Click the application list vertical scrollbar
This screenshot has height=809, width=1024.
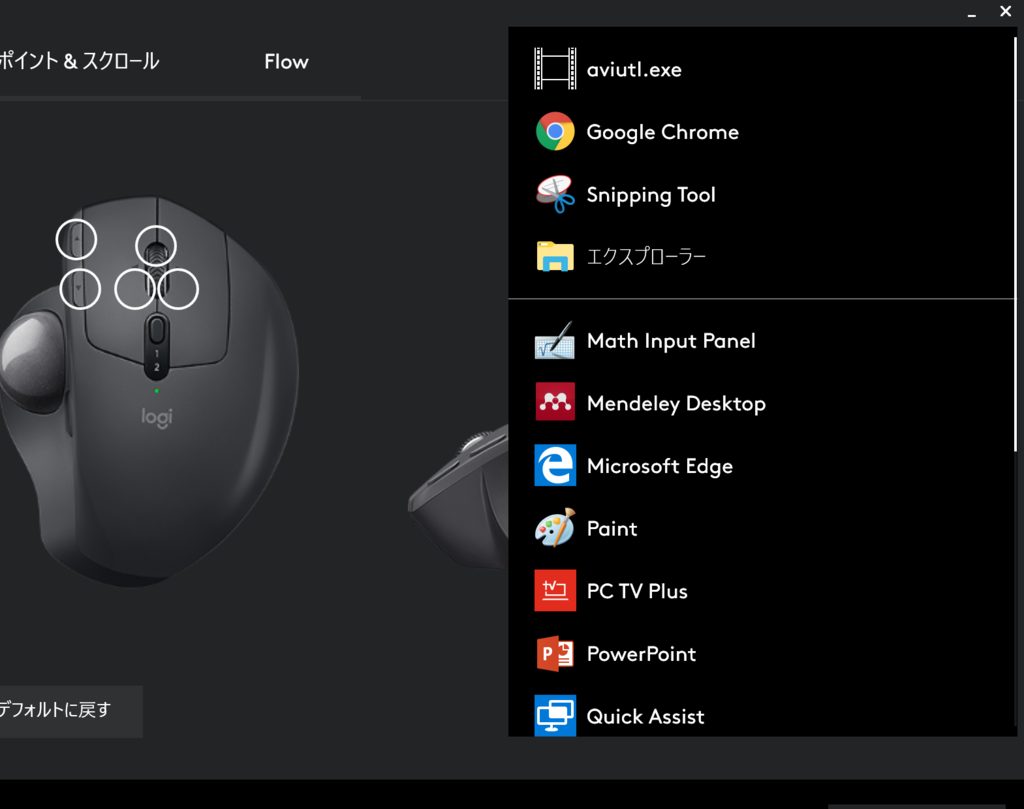[1016, 244]
